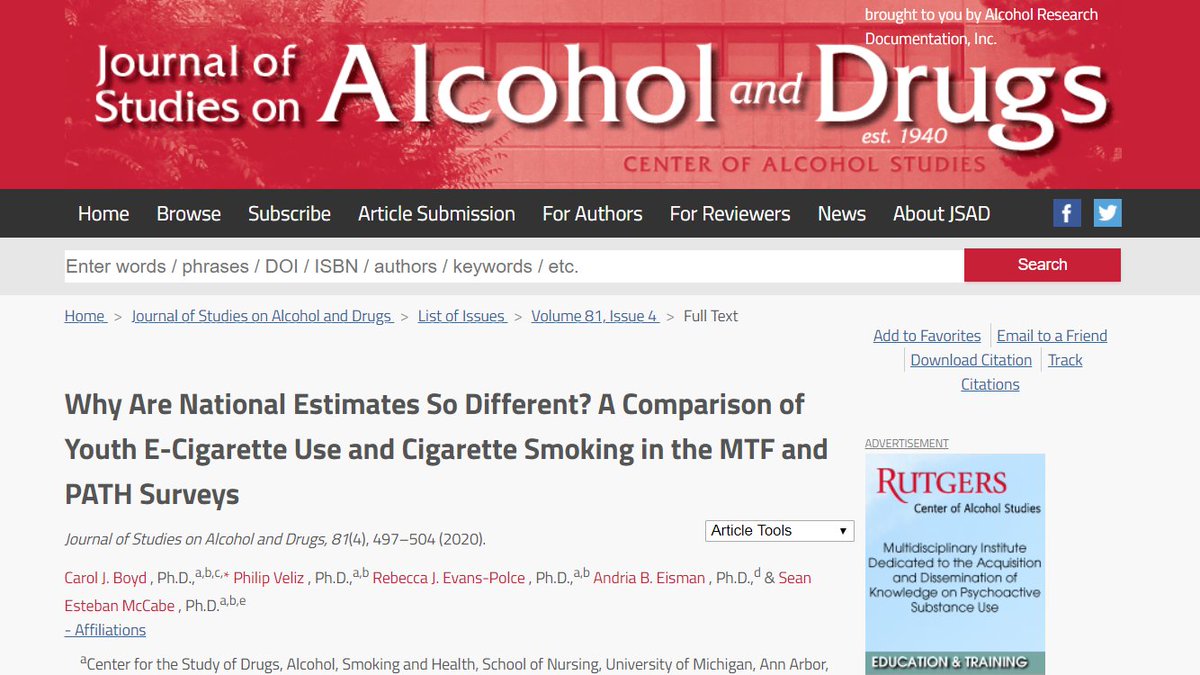Collapse the Affiliations section
The height and width of the screenshot is (675, 1200).
point(105,630)
